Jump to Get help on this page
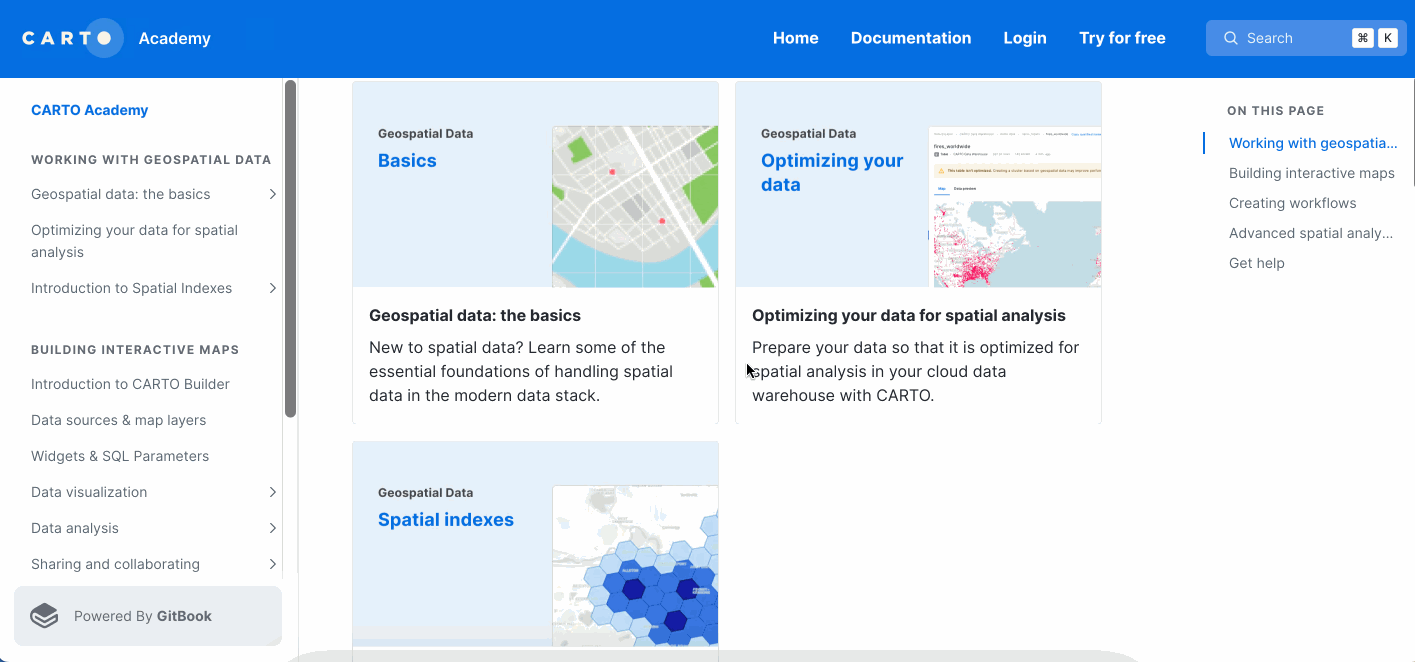Image resolution: width=1415 pixels, height=662 pixels. pos(1256,263)
